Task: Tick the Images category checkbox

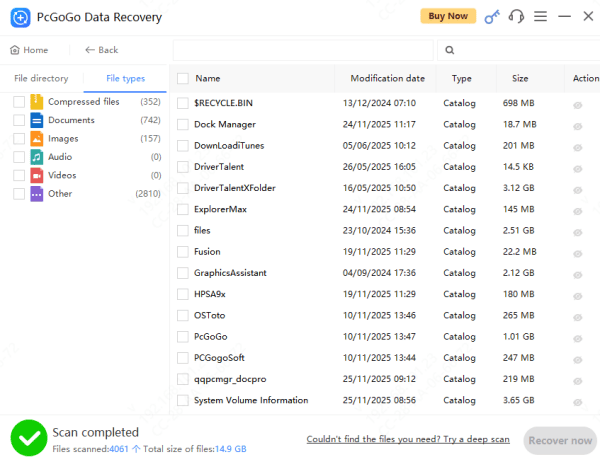Action: (x=19, y=139)
